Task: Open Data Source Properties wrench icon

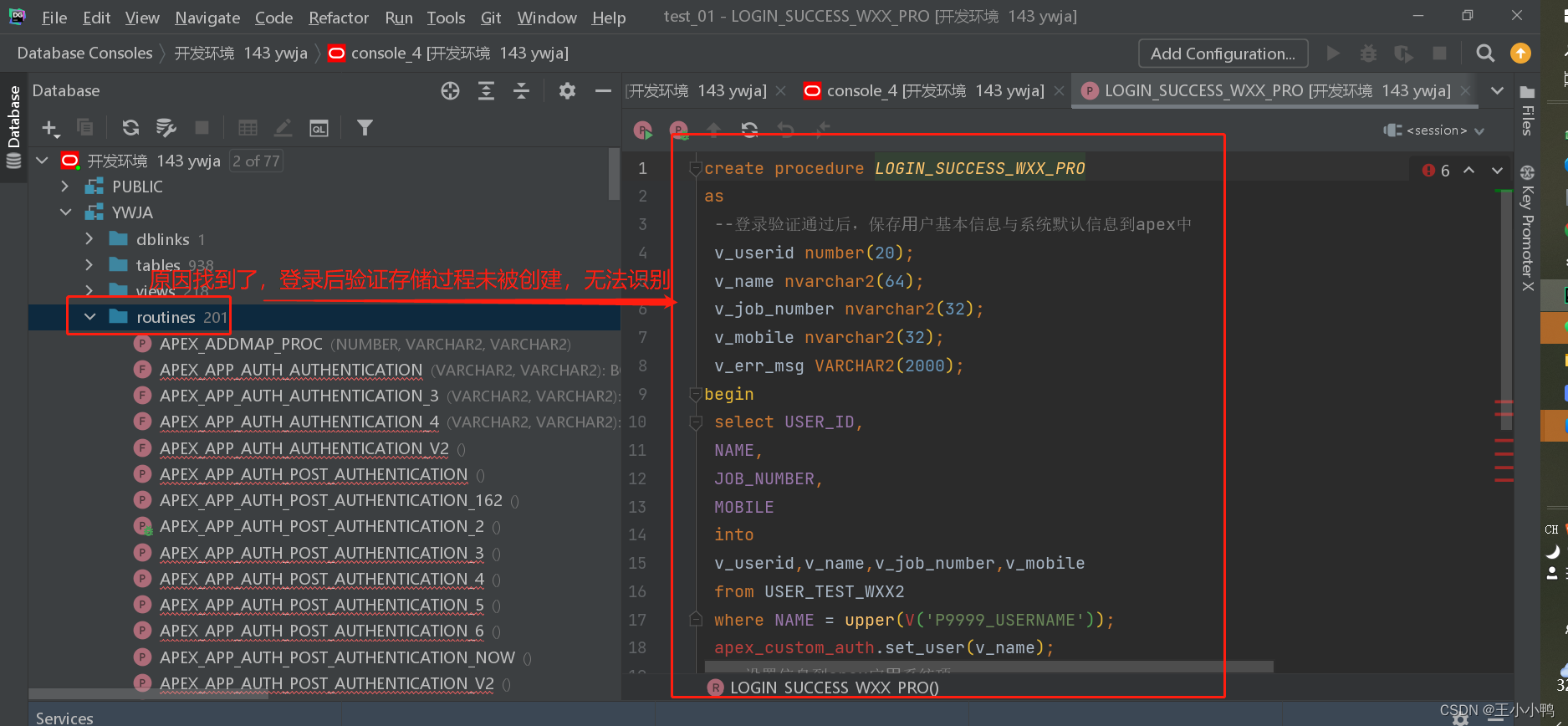Action: [x=166, y=127]
